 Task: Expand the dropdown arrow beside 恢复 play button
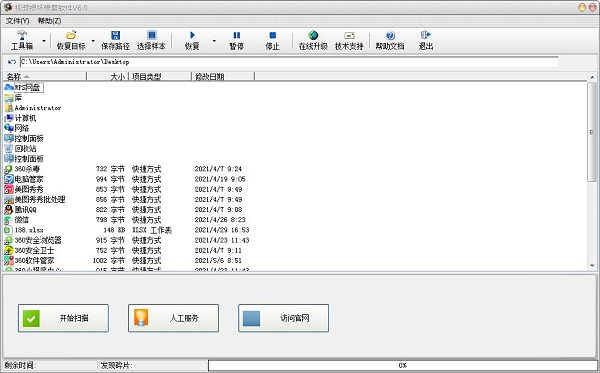(214, 41)
